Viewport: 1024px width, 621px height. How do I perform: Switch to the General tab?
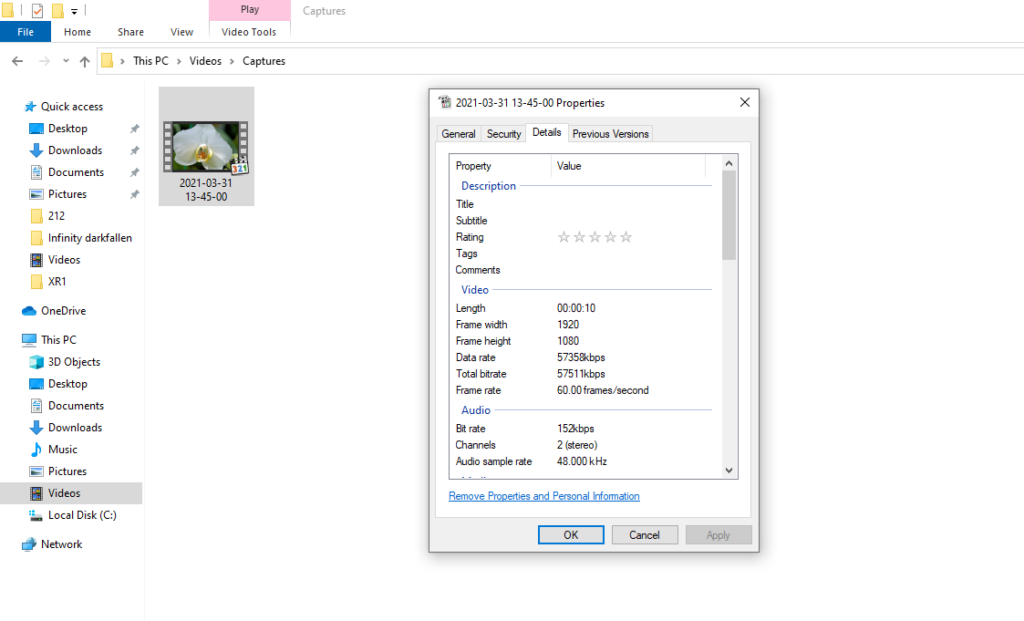[x=458, y=134]
